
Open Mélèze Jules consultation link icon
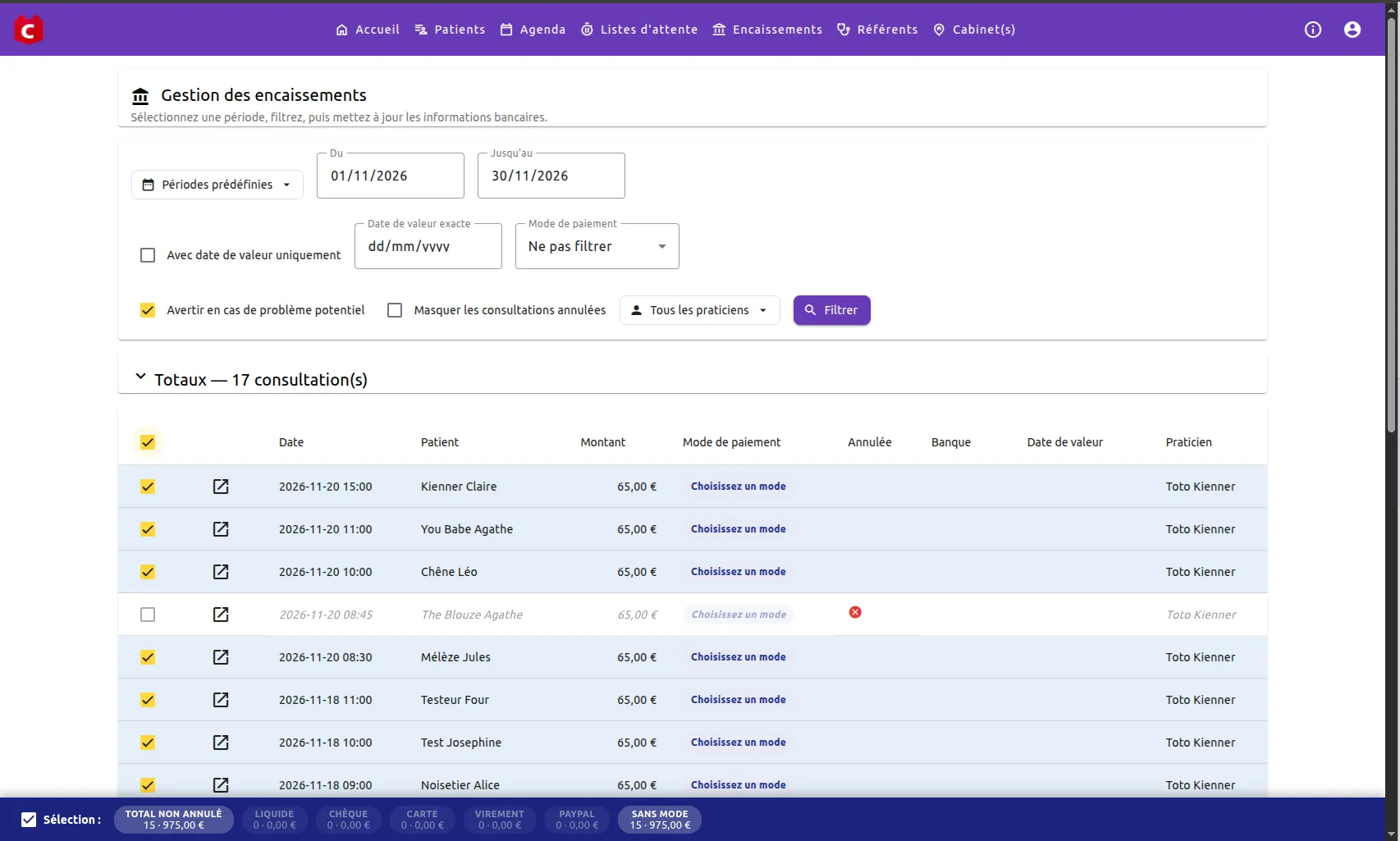click(x=221, y=657)
